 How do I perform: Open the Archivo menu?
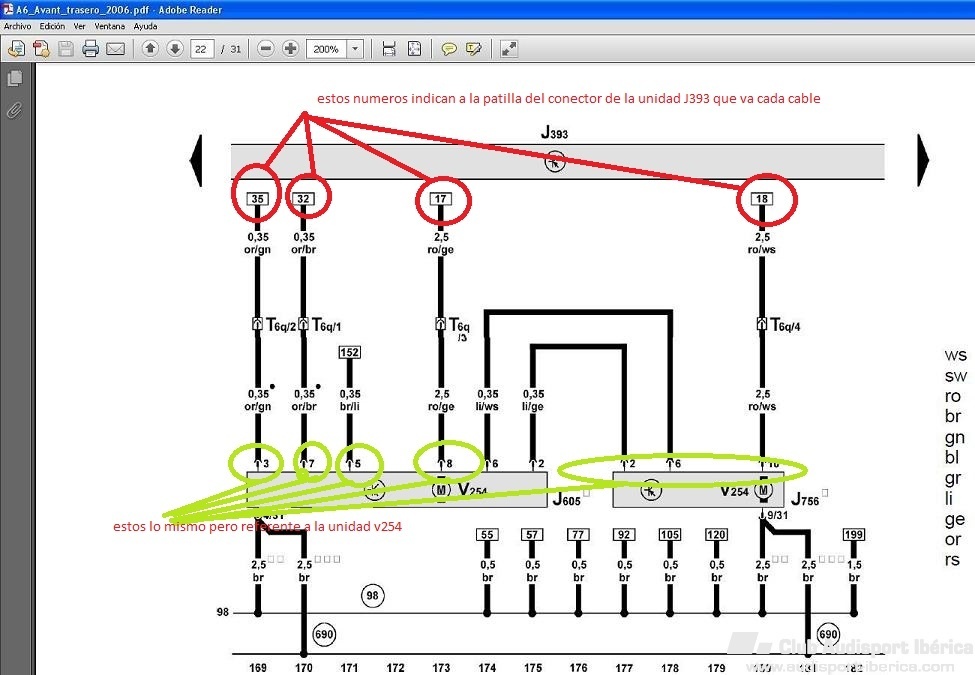(x=17, y=26)
